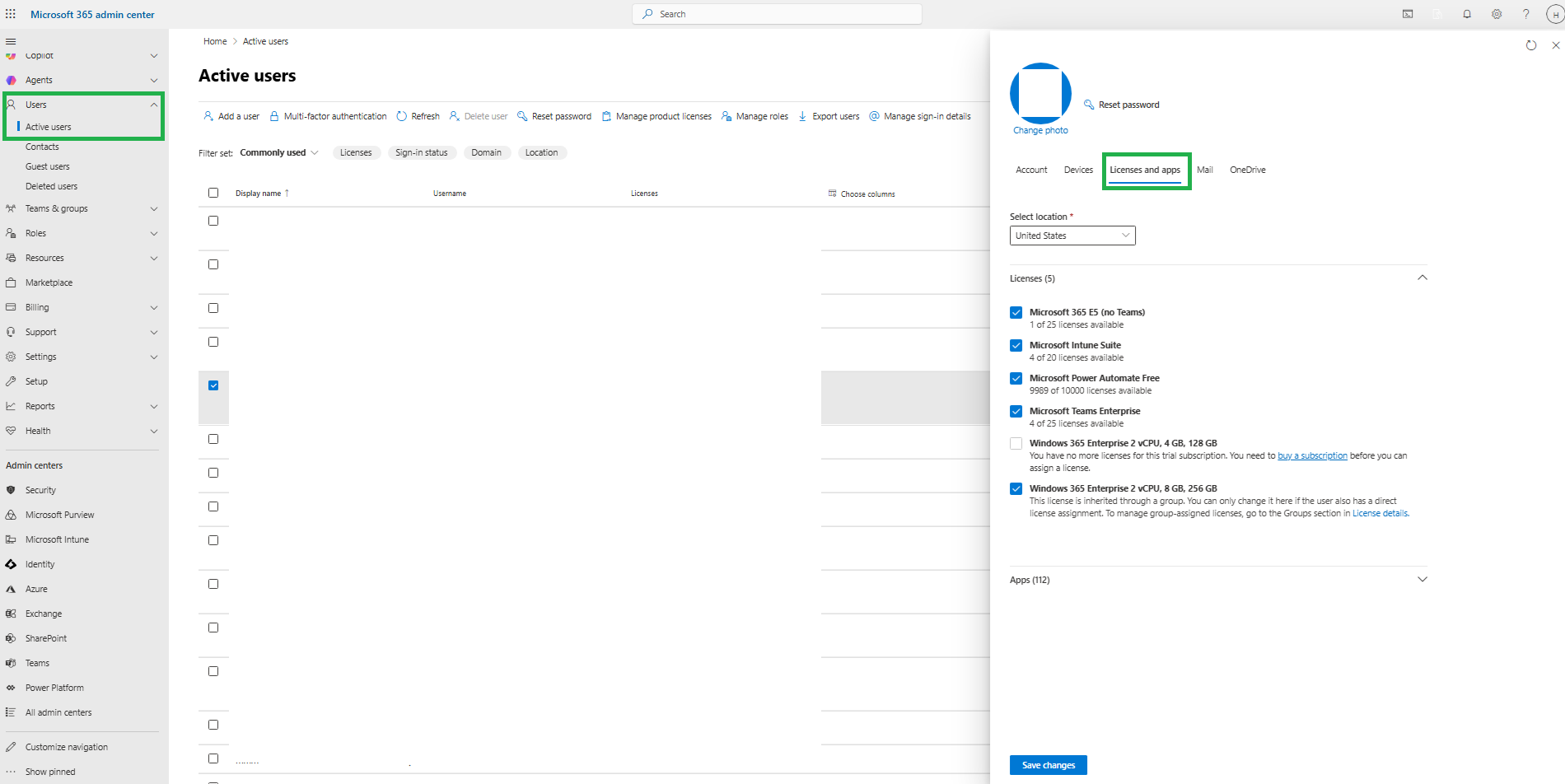Follow the buy a subscription link
This screenshot has height=784, width=1565.
click(x=1312, y=455)
